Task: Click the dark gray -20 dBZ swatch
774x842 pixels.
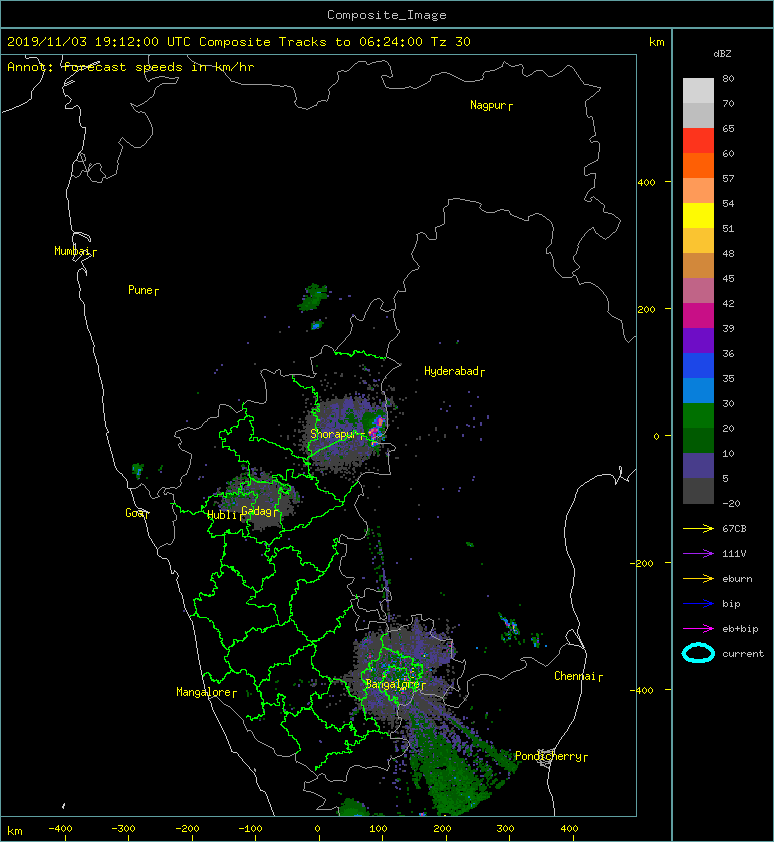Action: pos(698,491)
